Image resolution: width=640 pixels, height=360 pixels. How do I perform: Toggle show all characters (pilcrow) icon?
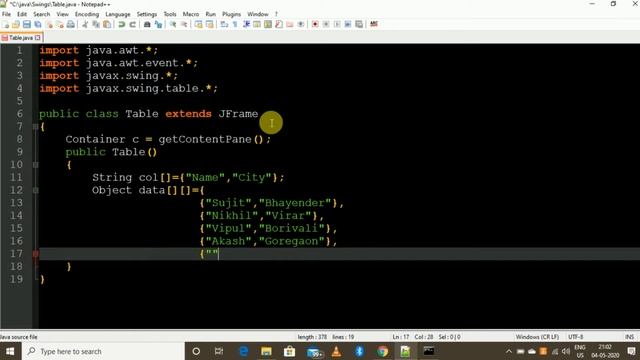[235, 24]
